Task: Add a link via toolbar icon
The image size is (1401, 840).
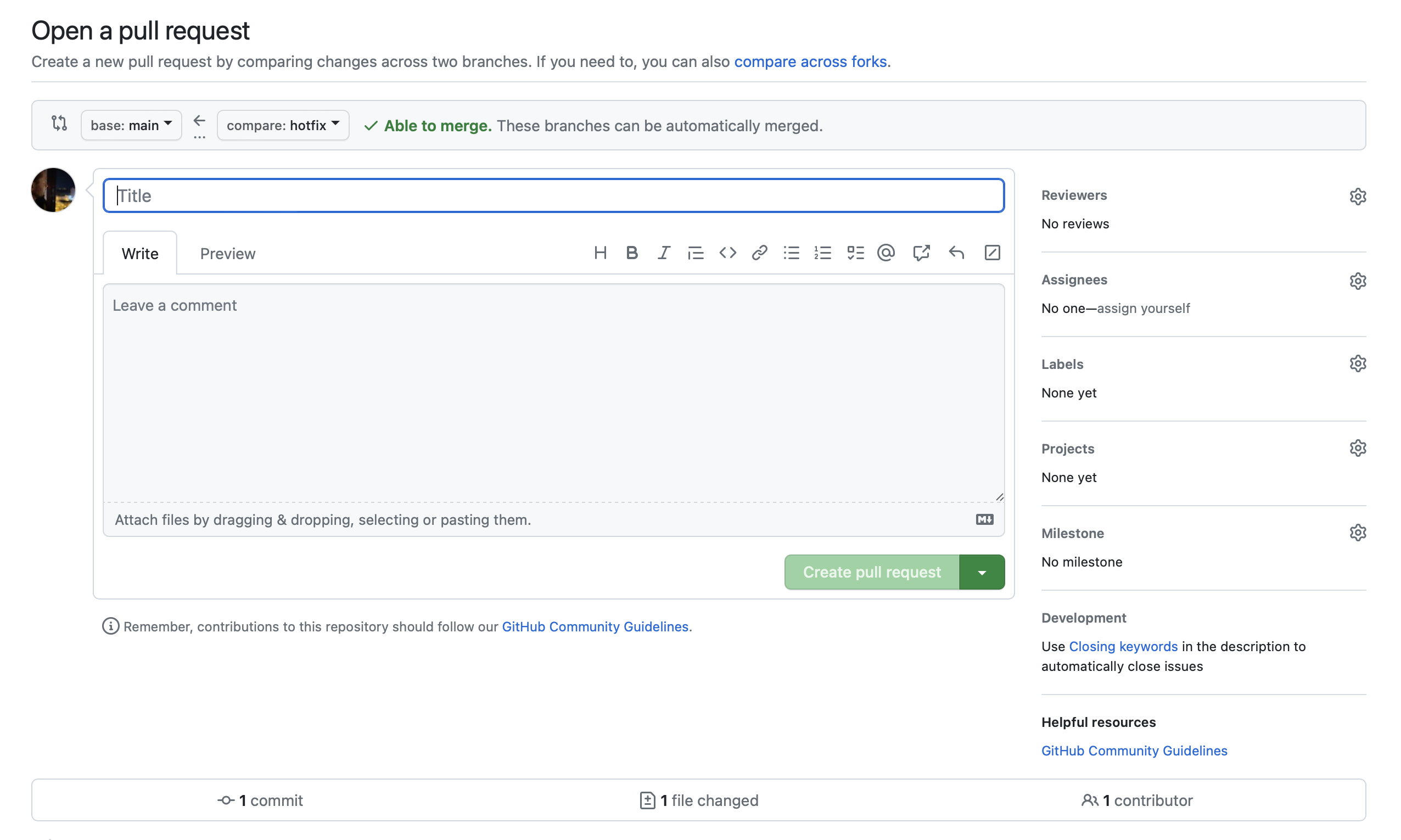Action: point(759,253)
